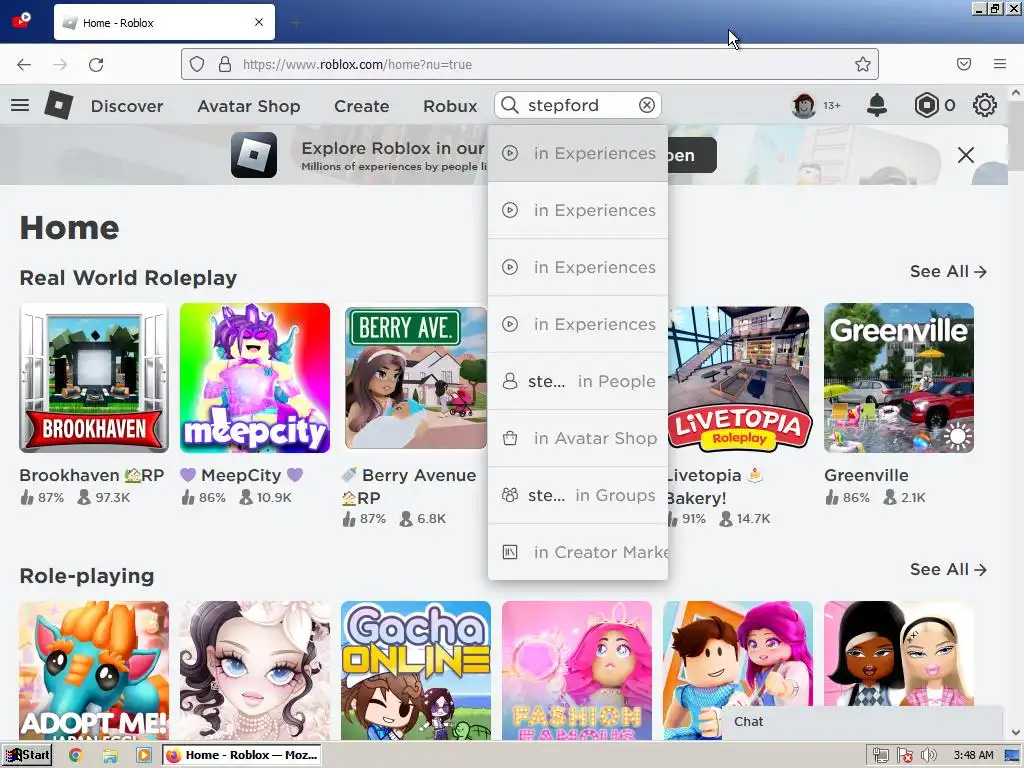This screenshot has width=1024, height=768.
Task: Choose the in Groups search suggestion
Action: tap(578, 495)
